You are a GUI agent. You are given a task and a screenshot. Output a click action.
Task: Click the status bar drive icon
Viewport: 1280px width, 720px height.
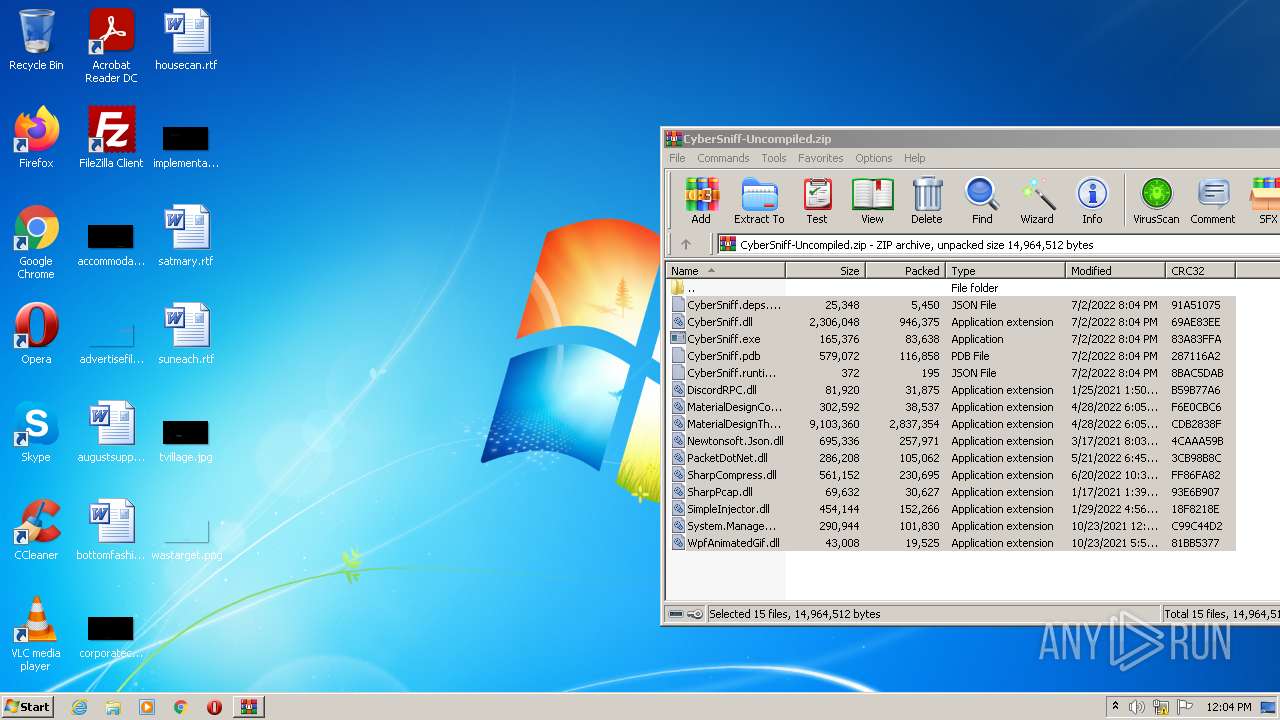[x=676, y=614]
